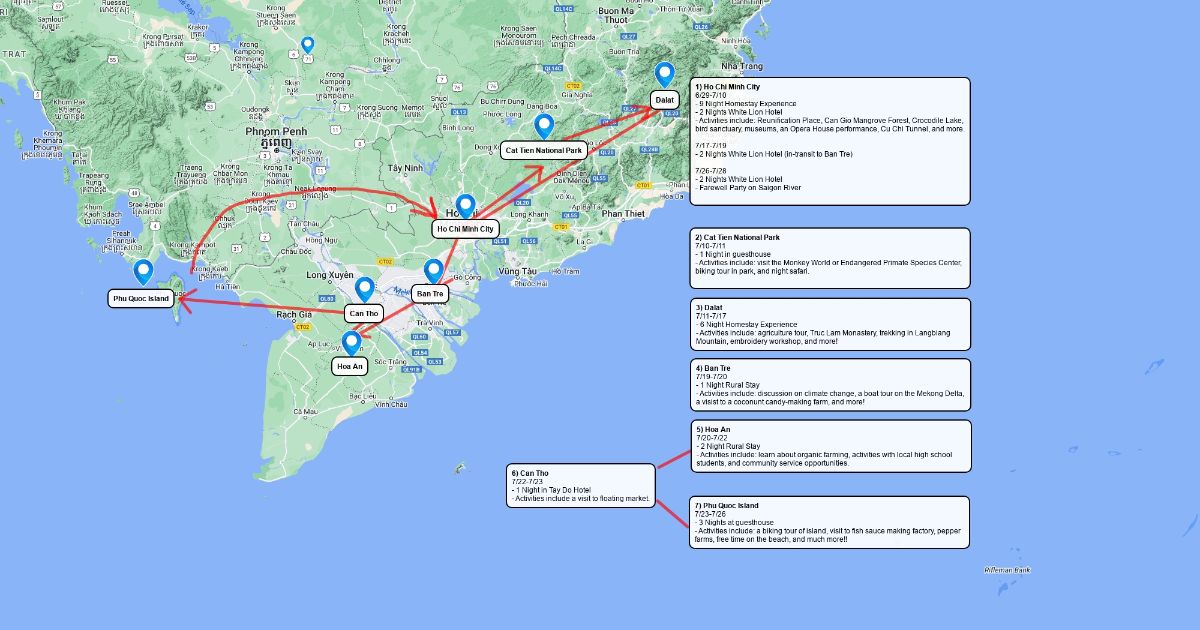Select the 6) Can Tho itinerary box
This screenshot has width=1200, height=630.
click(x=581, y=485)
